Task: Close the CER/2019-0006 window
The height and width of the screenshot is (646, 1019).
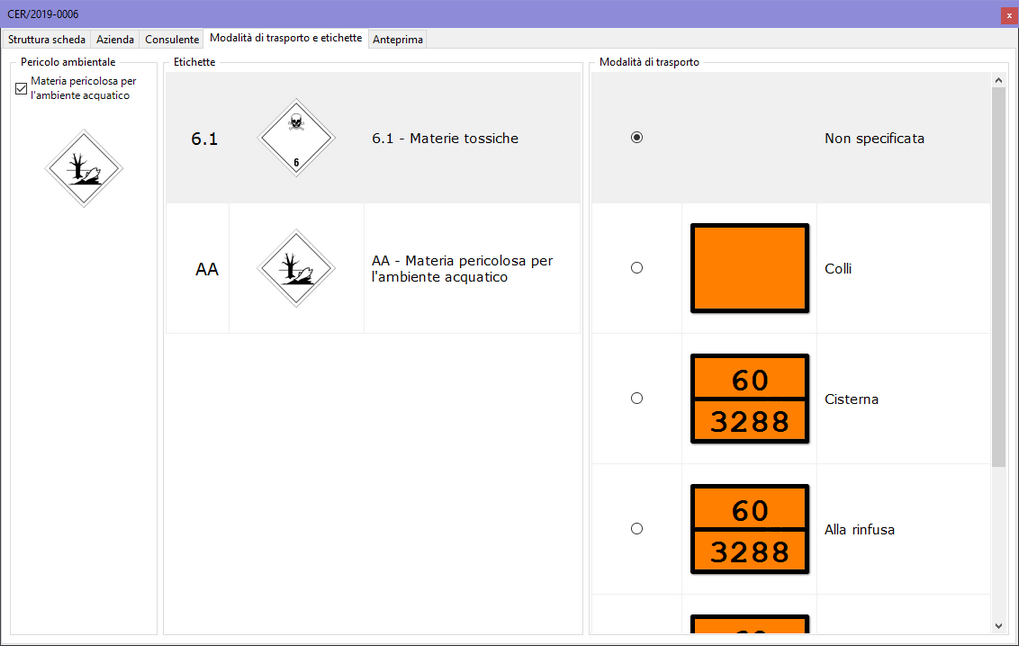Action: [1008, 15]
